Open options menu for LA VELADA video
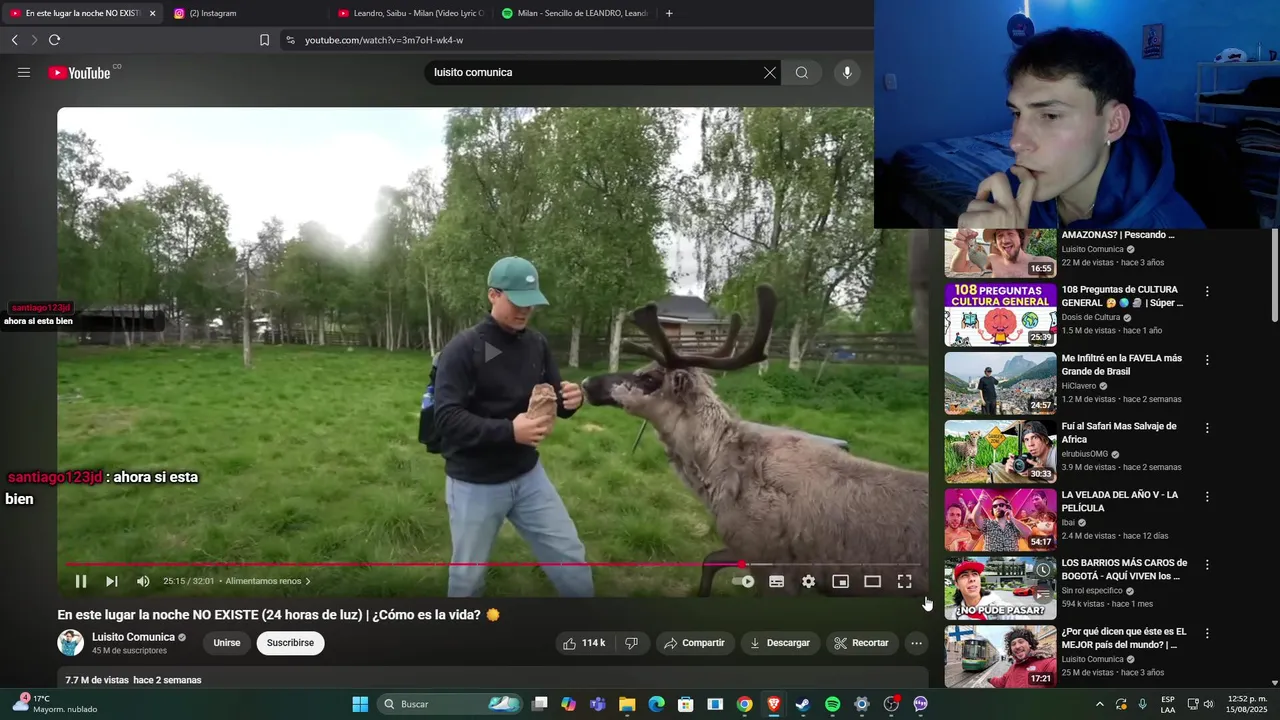This screenshot has height=720, width=1280. point(1207,496)
